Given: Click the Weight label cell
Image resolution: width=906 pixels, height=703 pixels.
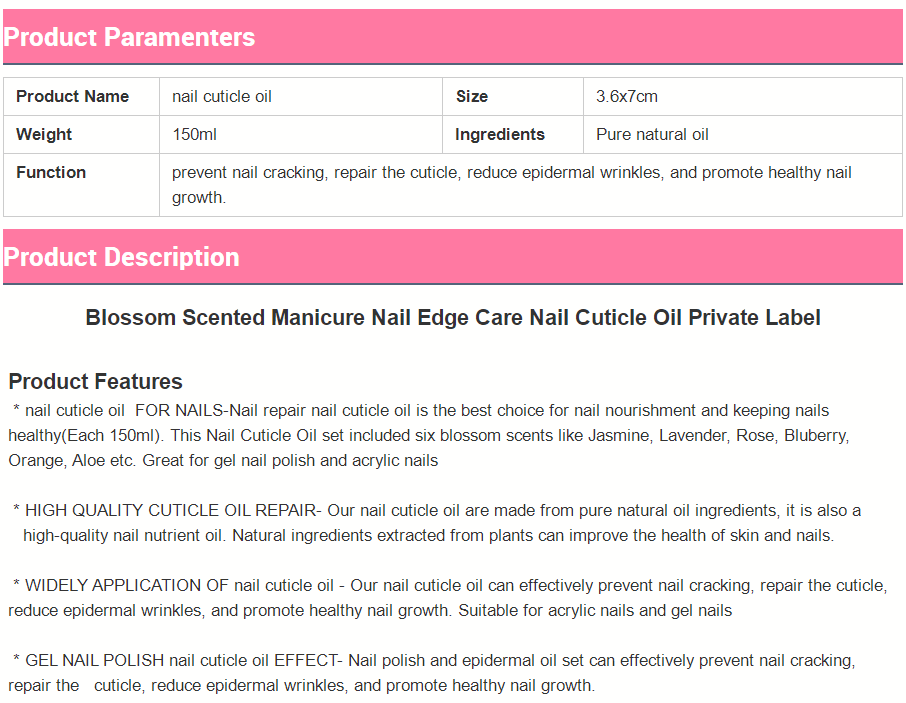Looking at the screenshot, I should tap(45, 135).
